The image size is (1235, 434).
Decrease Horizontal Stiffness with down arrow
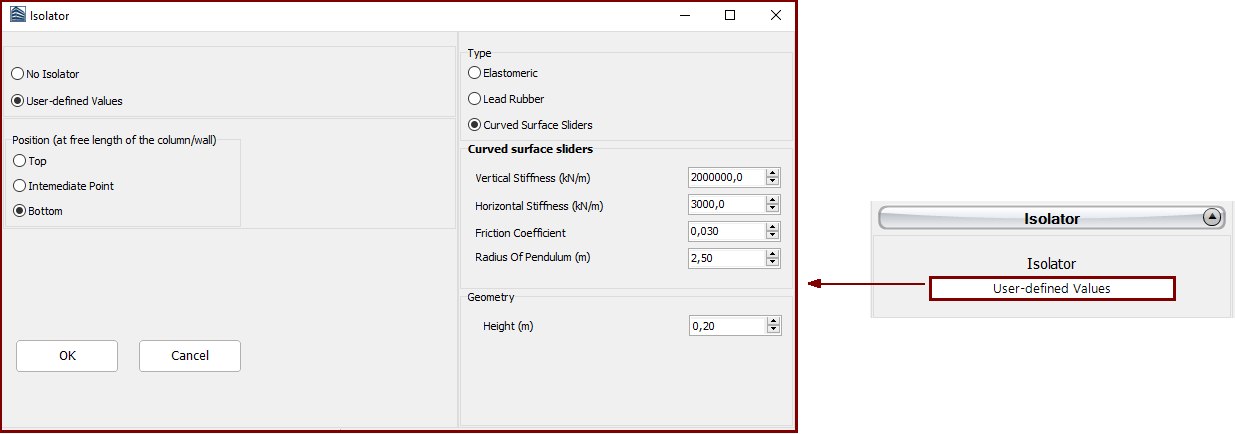click(772, 209)
